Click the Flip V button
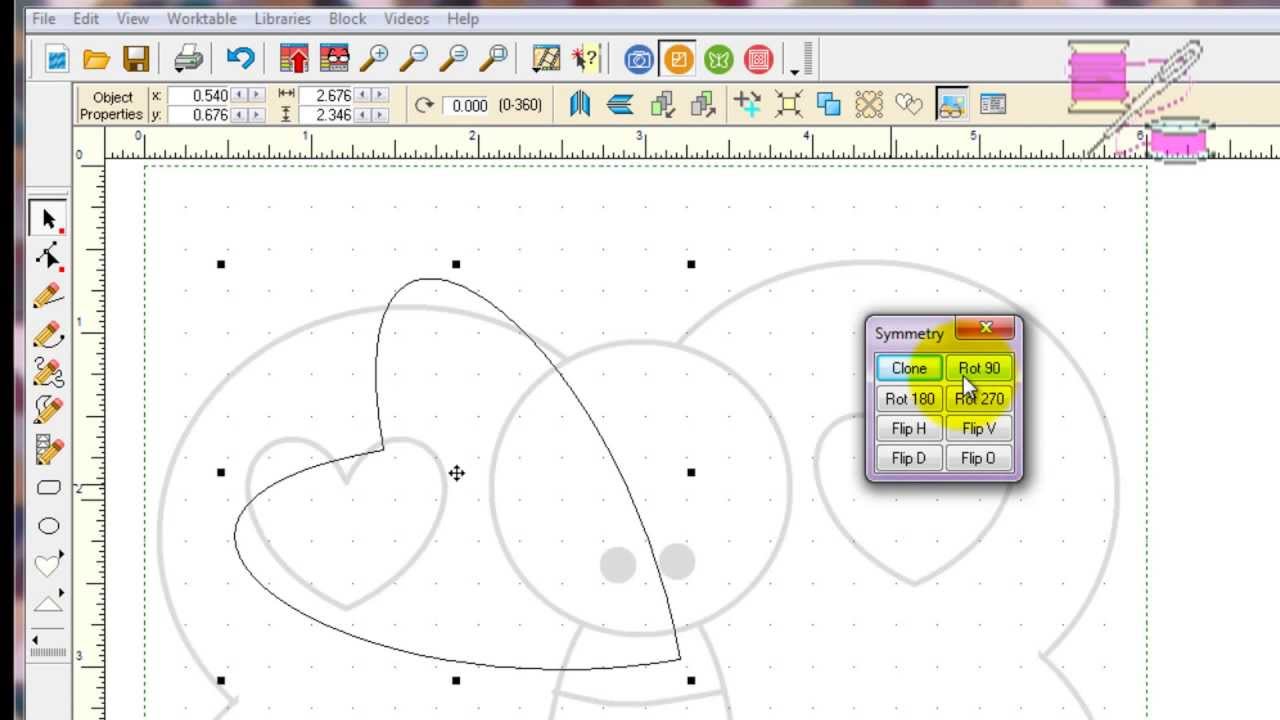The height and width of the screenshot is (720, 1280). click(978, 428)
